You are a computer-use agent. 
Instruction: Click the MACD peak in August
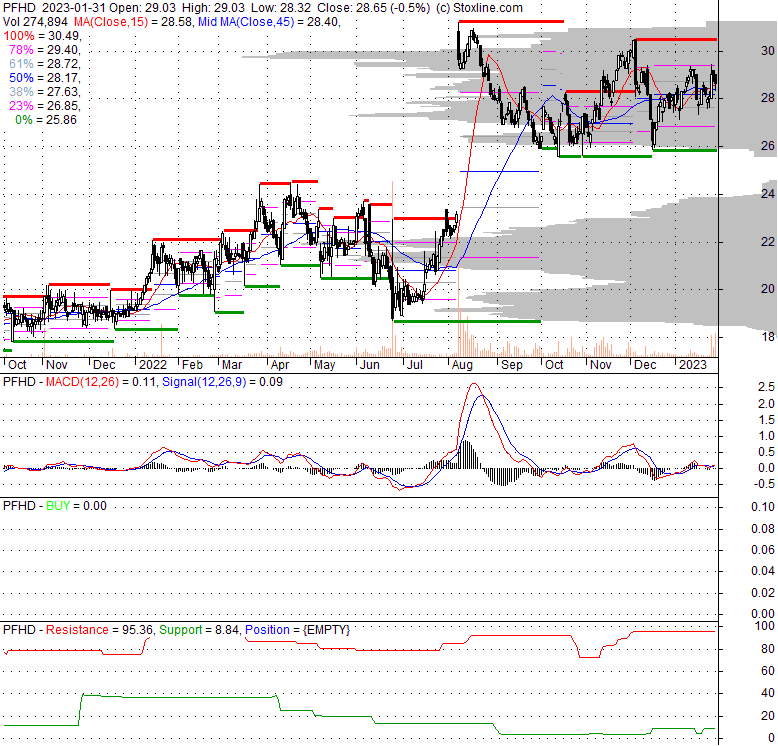tap(474, 384)
